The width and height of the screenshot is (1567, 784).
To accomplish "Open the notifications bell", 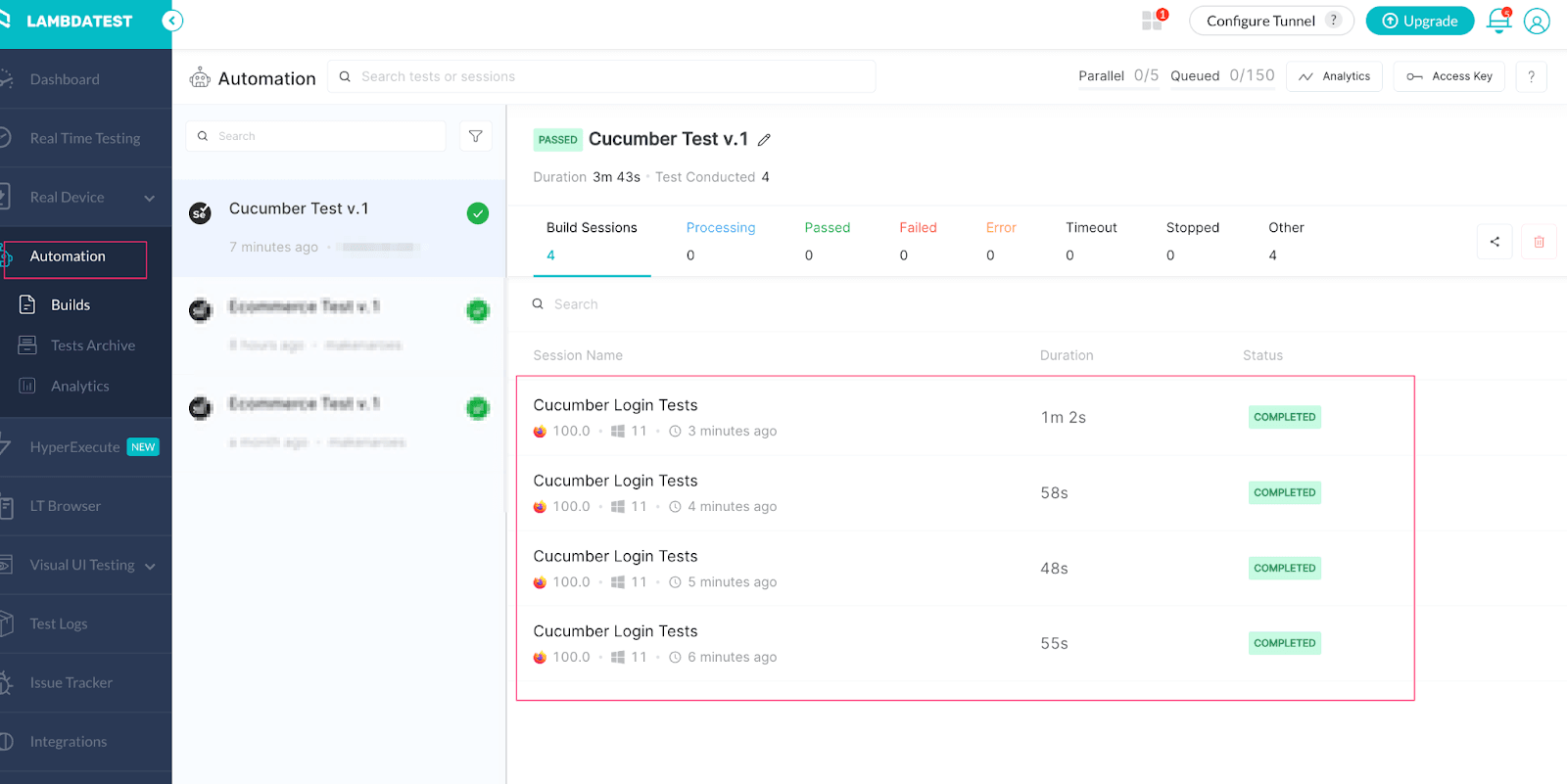I will tap(1498, 21).
